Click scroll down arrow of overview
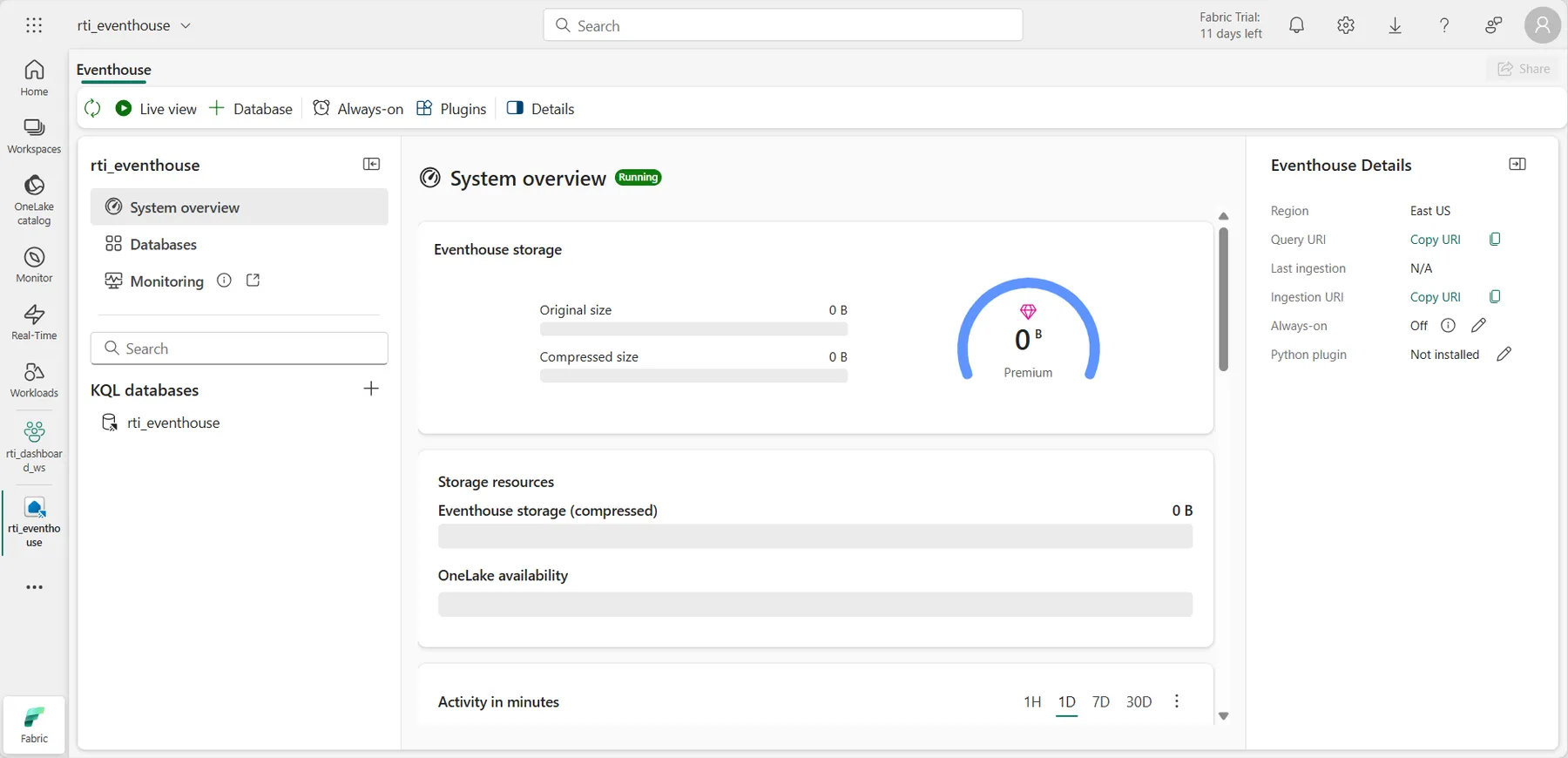Viewport: 1568px width, 758px height. [1223, 715]
